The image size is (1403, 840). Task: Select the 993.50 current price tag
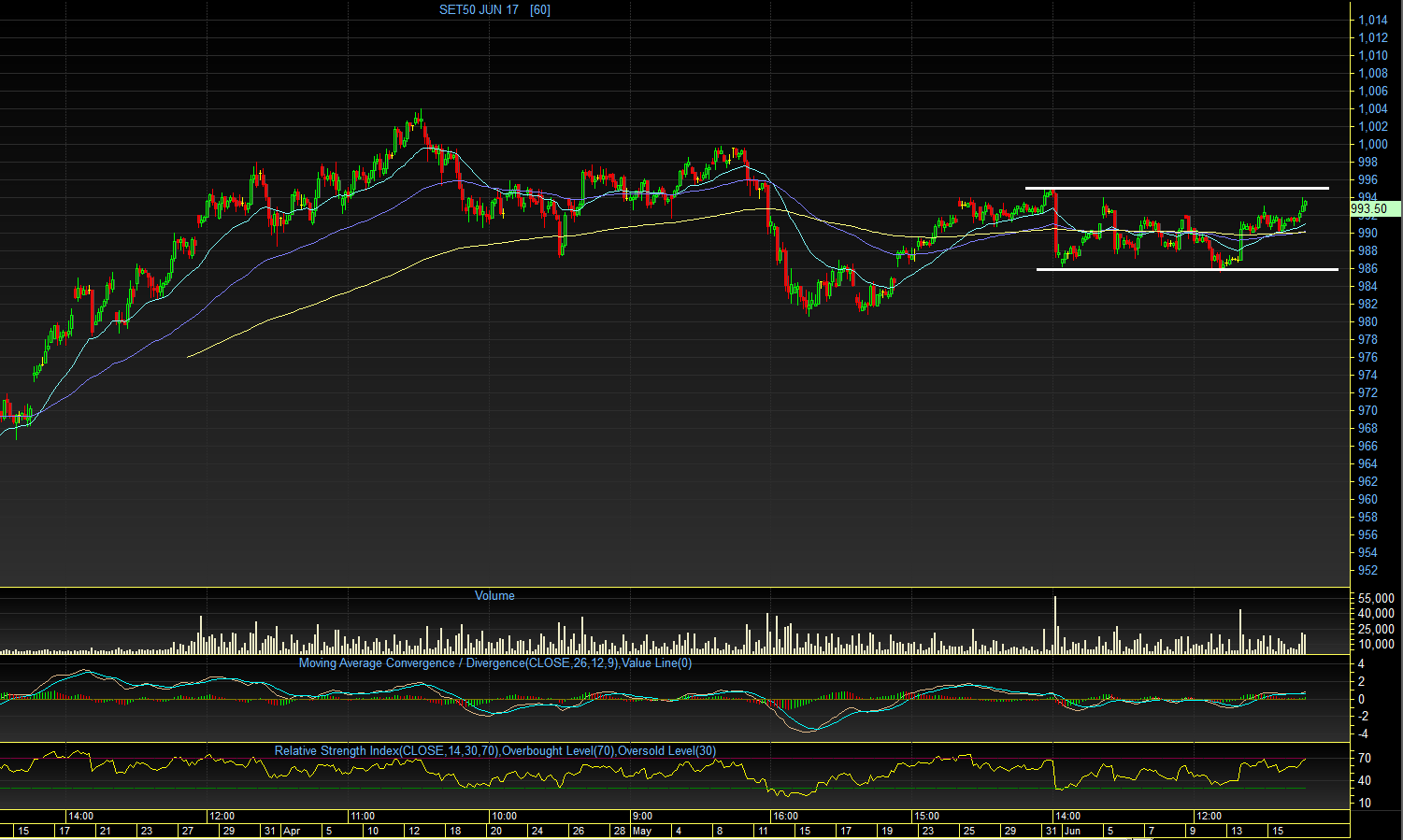point(1376,209)
